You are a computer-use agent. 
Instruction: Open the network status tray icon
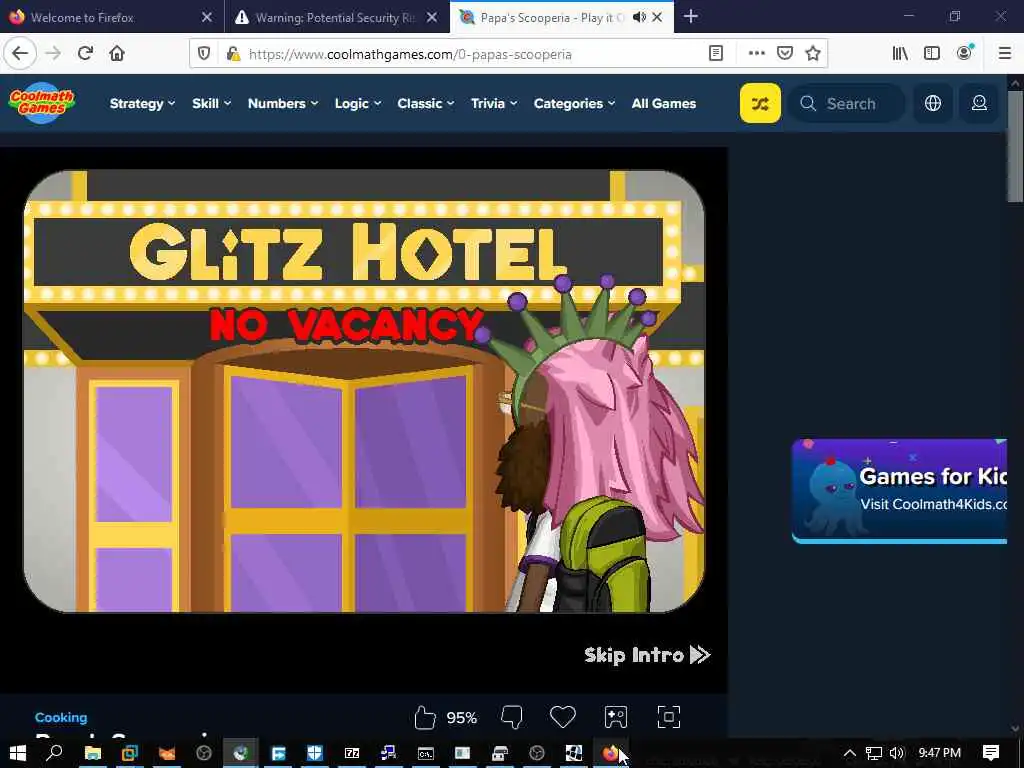(874, 753)
